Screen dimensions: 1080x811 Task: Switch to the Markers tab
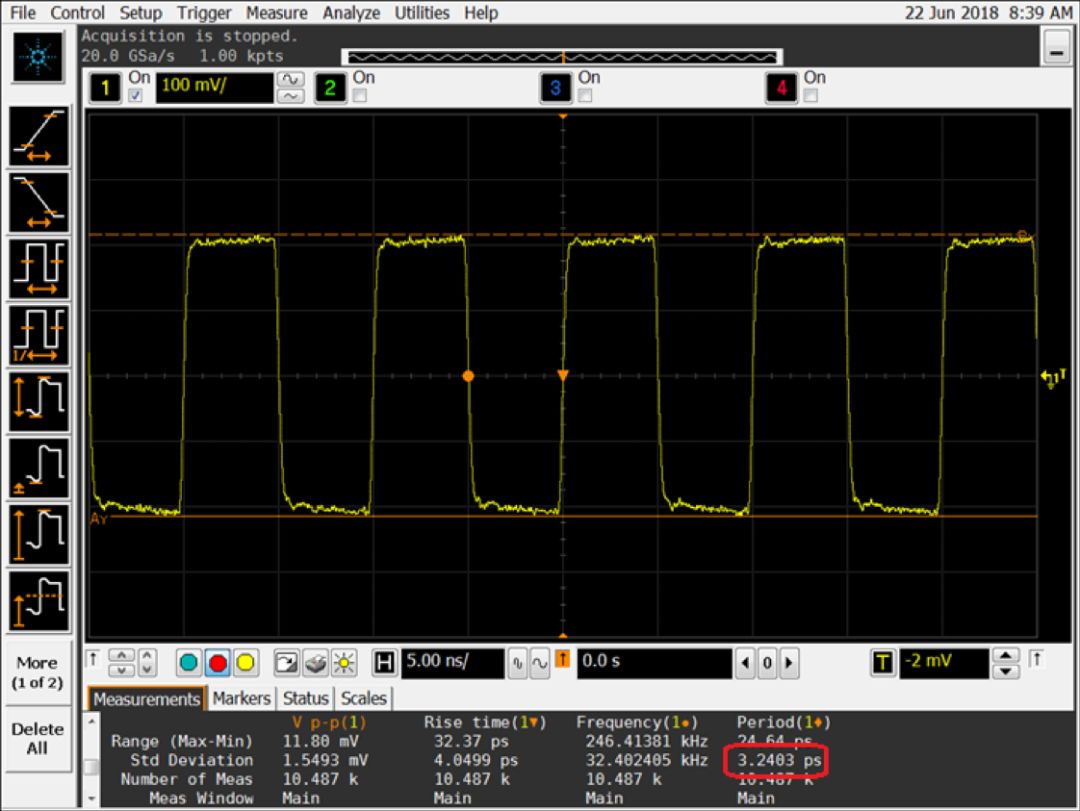[242, 698]
